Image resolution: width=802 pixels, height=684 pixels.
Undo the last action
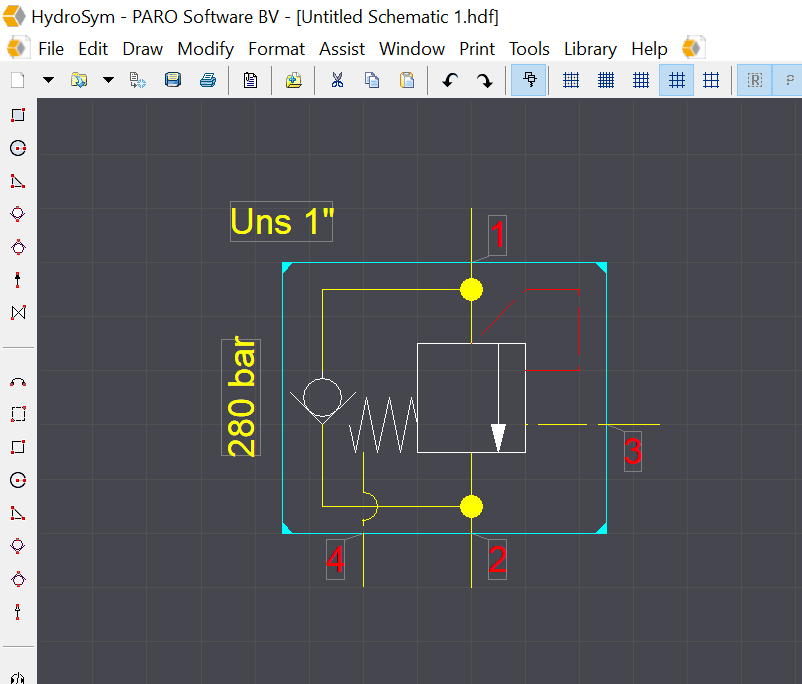(449, 80)
